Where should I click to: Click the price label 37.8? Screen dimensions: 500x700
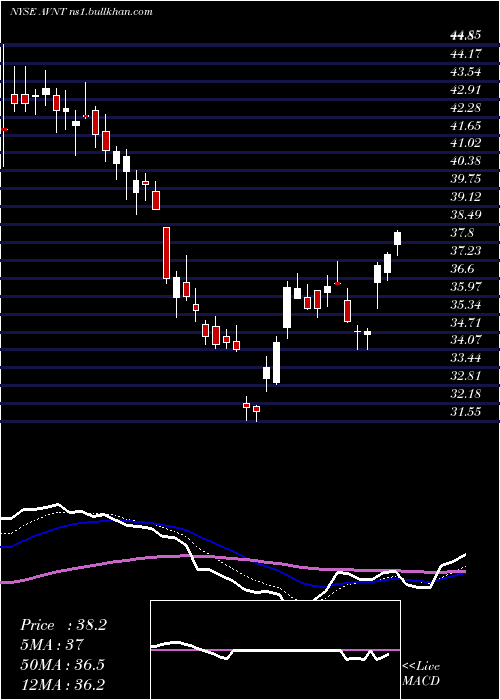[x=462, y=233]
